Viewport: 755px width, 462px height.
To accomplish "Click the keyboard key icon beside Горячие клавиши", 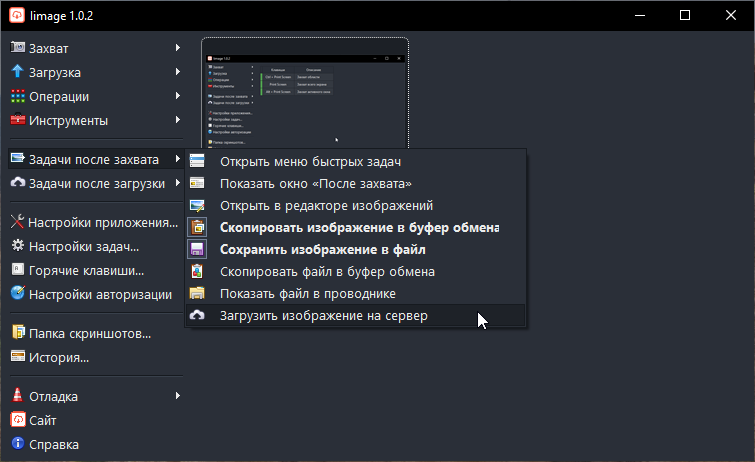I will pos(18,269).
